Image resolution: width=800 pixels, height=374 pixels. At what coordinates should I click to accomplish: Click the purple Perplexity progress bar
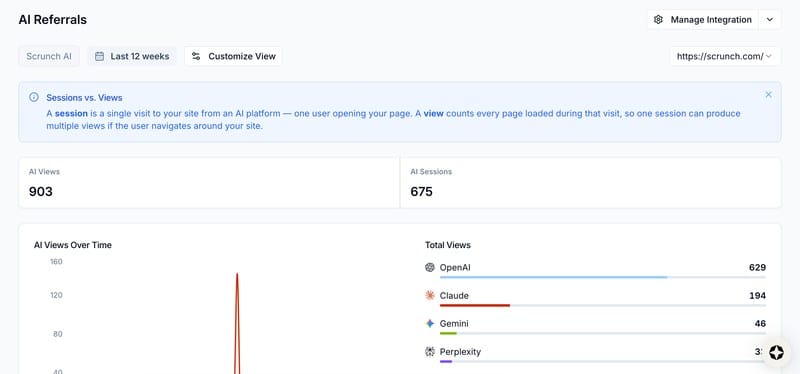[446, 361]
